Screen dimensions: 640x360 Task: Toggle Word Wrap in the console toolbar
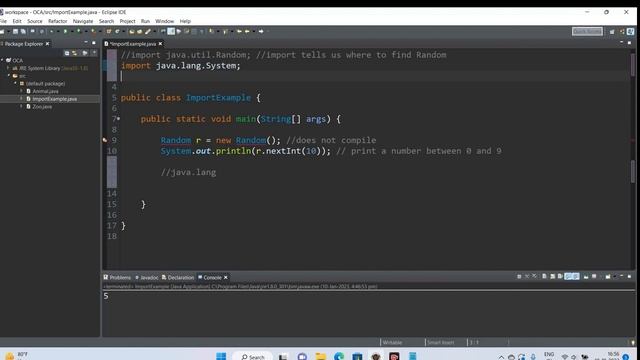tap(560, 277)
